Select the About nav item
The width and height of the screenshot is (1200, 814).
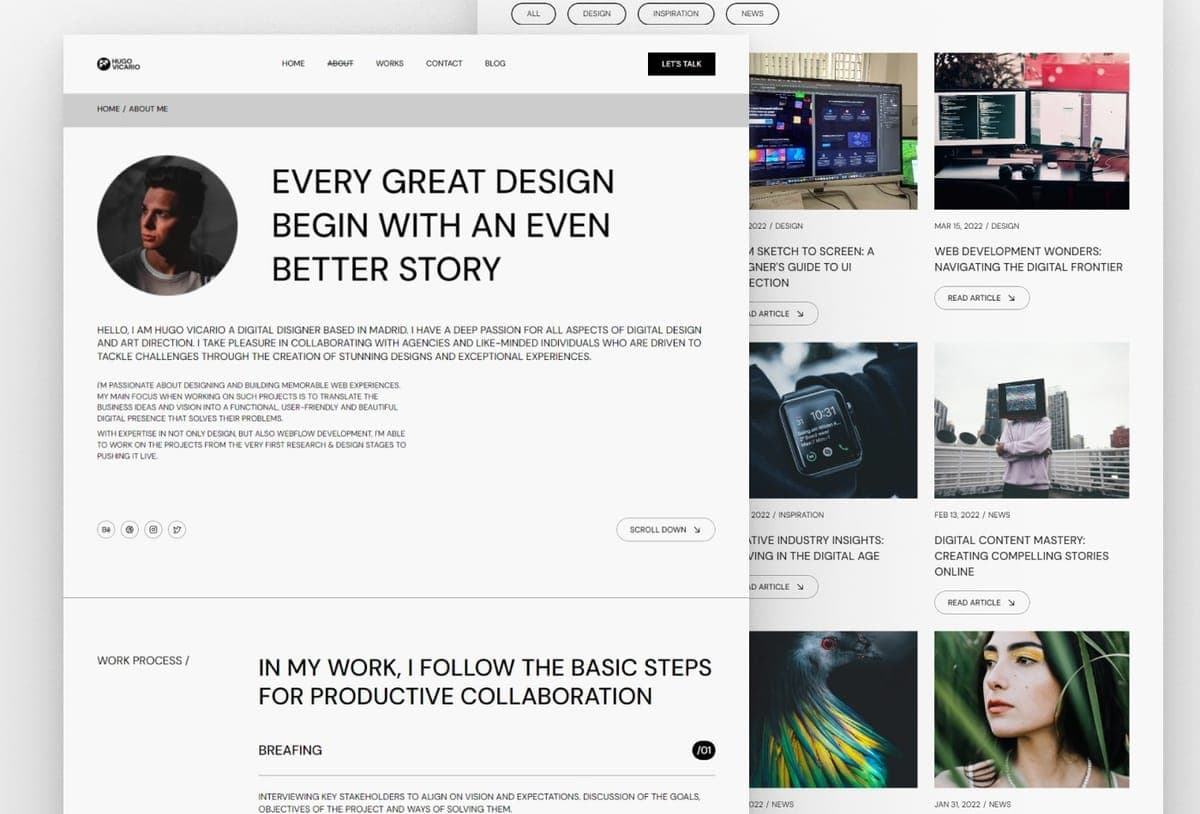click(340, 64)
